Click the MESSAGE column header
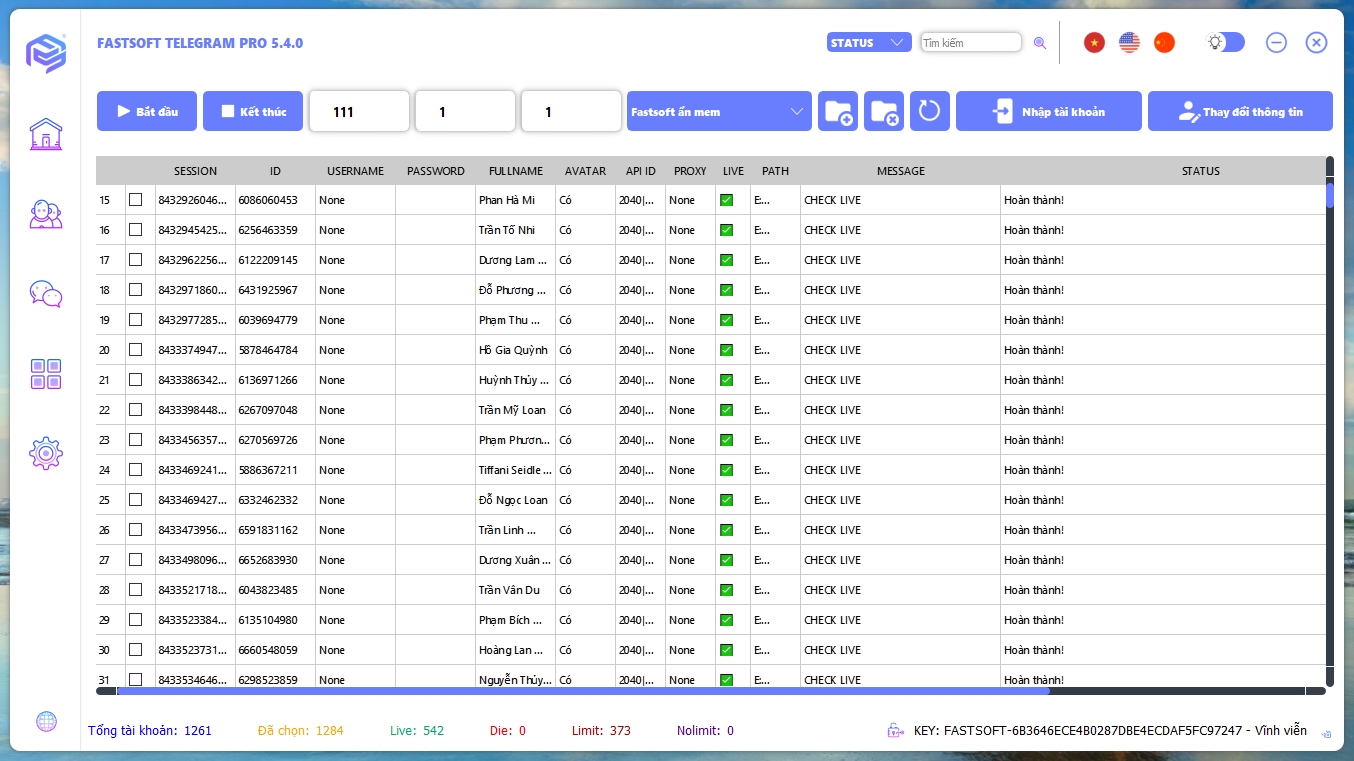This screenshot has width=1354, height=761. tap(901, 171)
